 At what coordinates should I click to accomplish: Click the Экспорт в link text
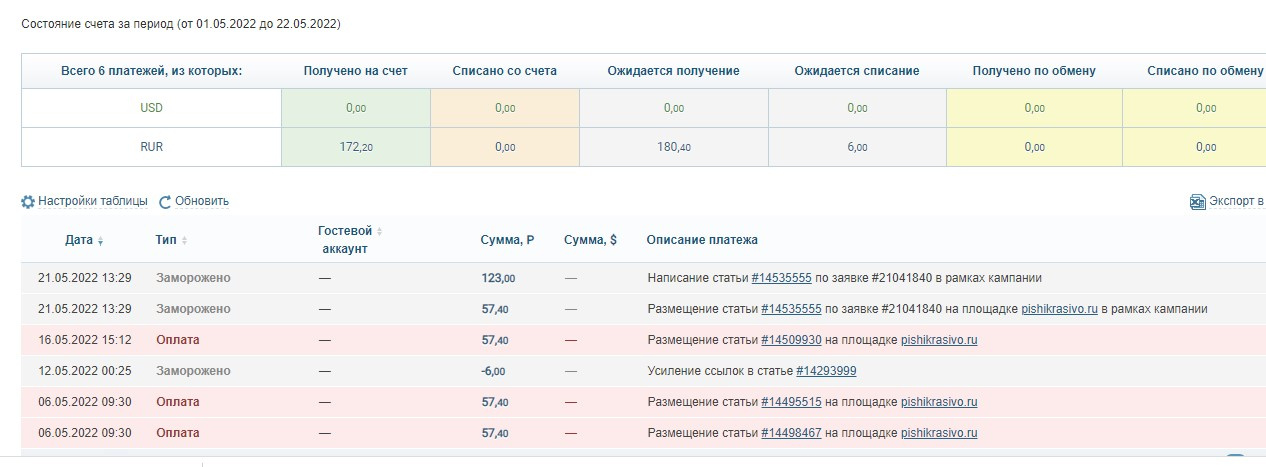tap(1236, 201)
